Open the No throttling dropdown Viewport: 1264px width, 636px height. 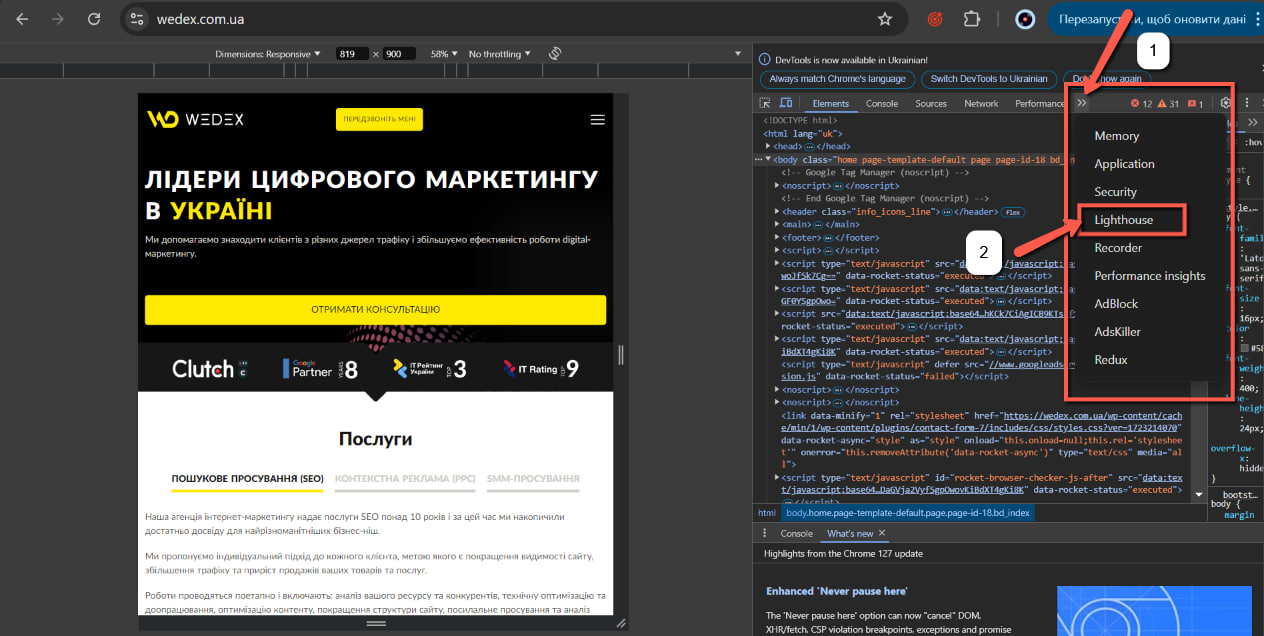pyautogui.click(x=500, y=53)
